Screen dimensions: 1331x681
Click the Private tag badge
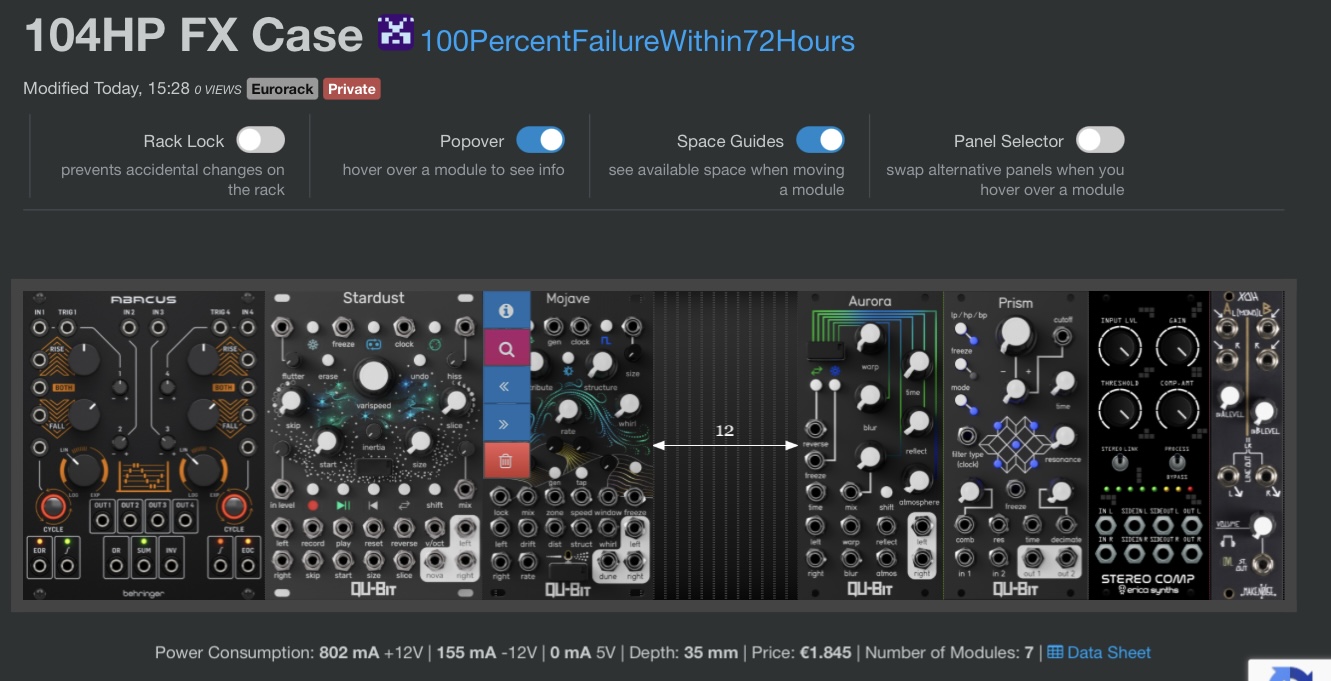click(x=352, y=89)
